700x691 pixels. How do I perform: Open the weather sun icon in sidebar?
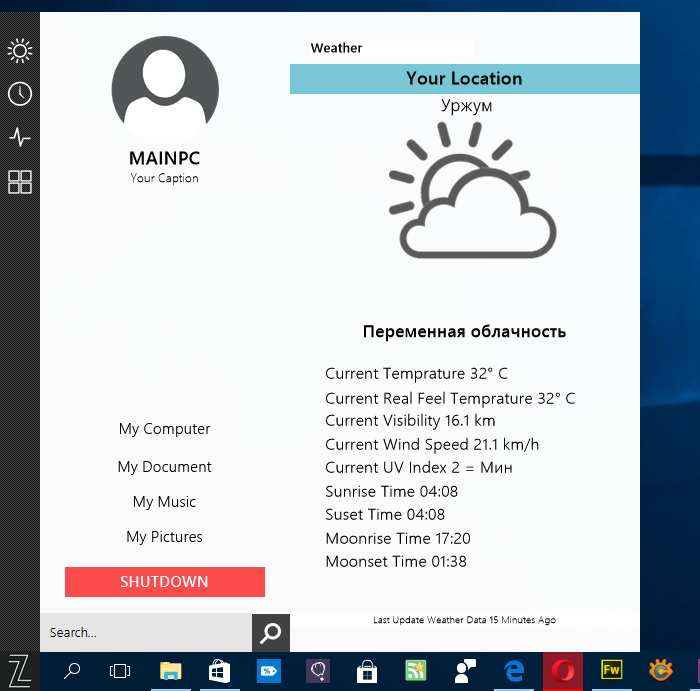(20, 51)
